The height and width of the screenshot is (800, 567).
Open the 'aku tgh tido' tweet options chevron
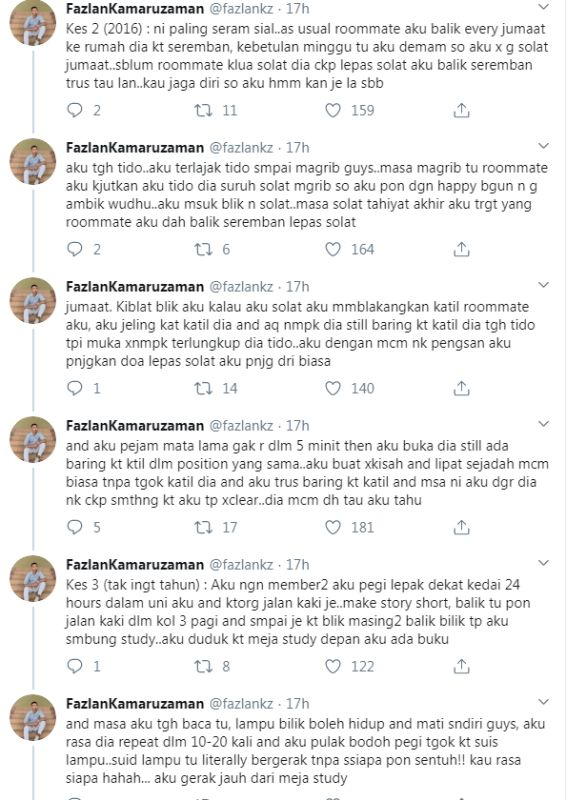(x=544, y=146)
